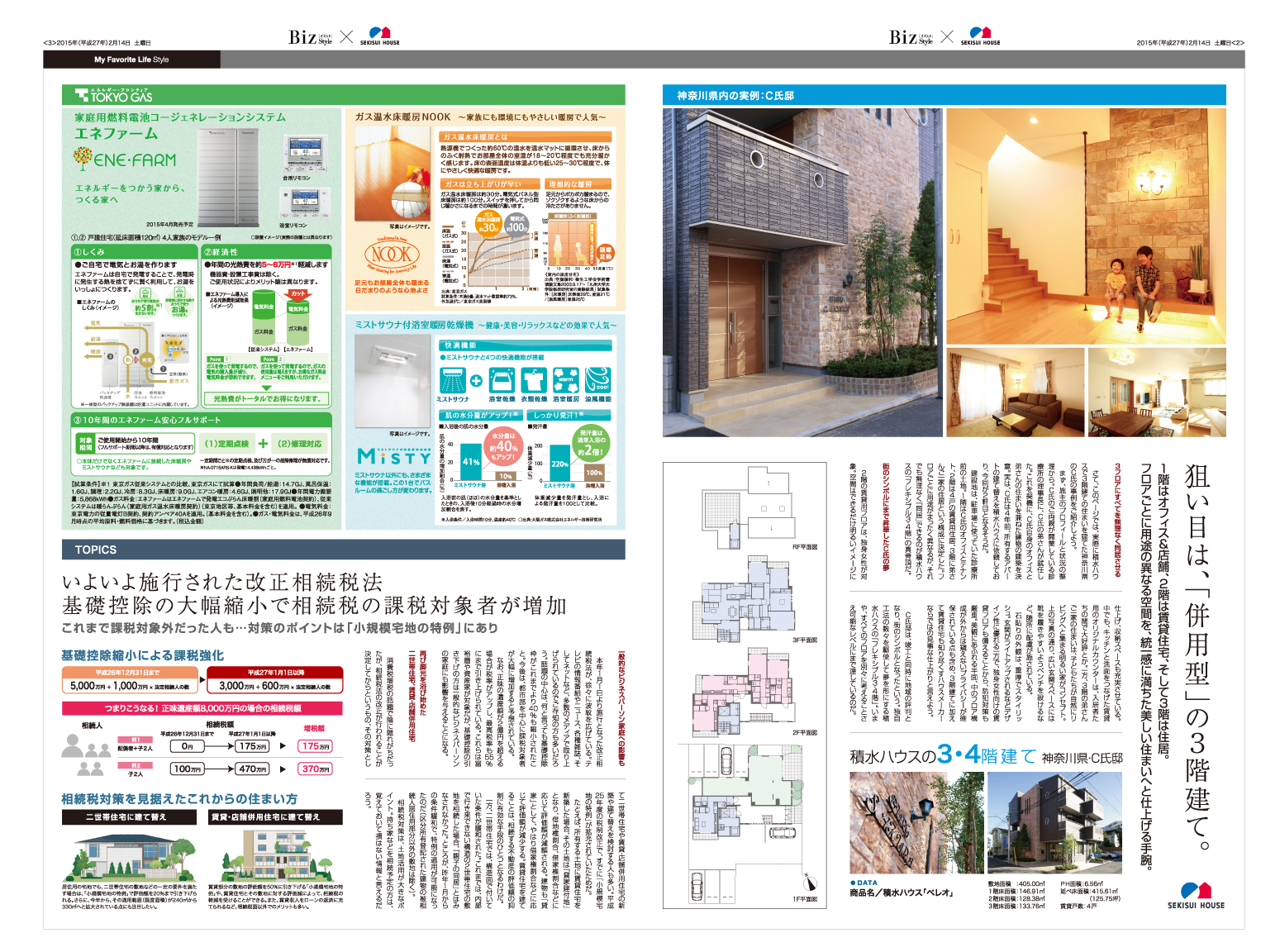1280x952 pixels.
Task: Click headline いよいよ施行された改正相続税法
Action: pos(222,582)
